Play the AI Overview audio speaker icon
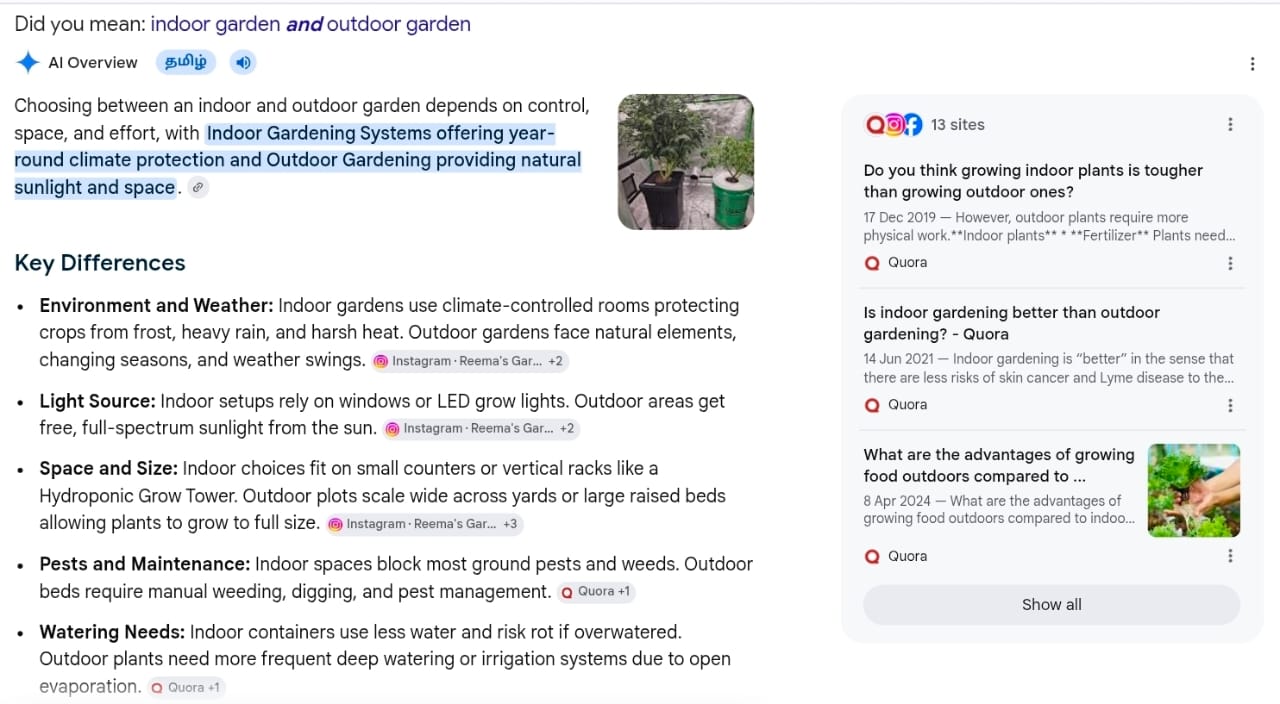The image size is (1280, 704). [243, 63]
